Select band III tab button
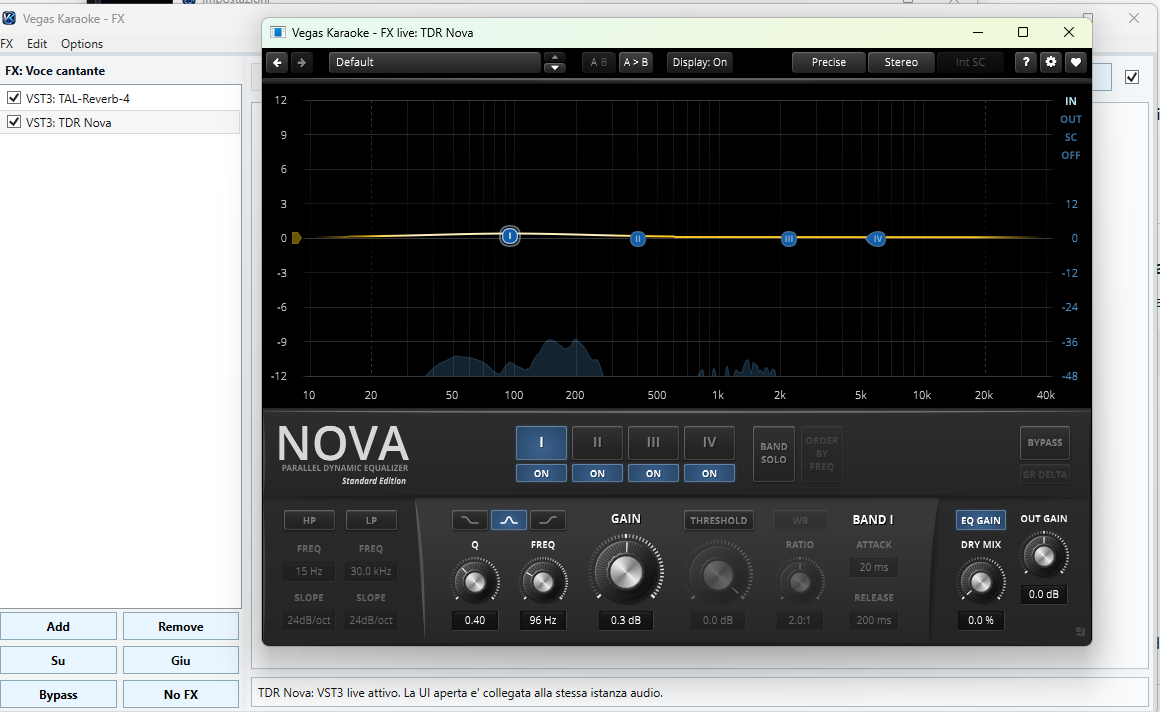The image size is (1160, 712). coord(653,443)
